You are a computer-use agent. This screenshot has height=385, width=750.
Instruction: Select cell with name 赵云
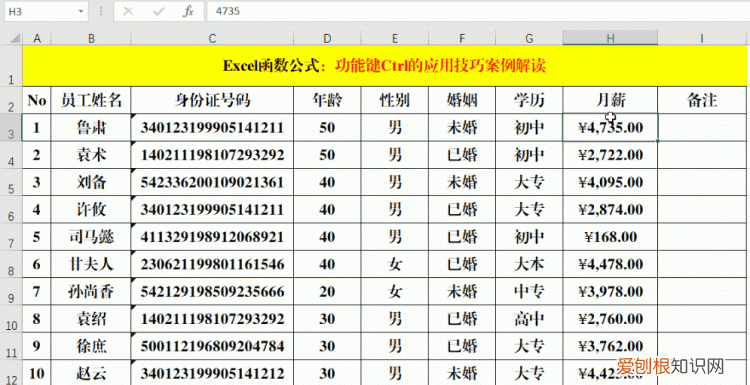pos(91,373)
